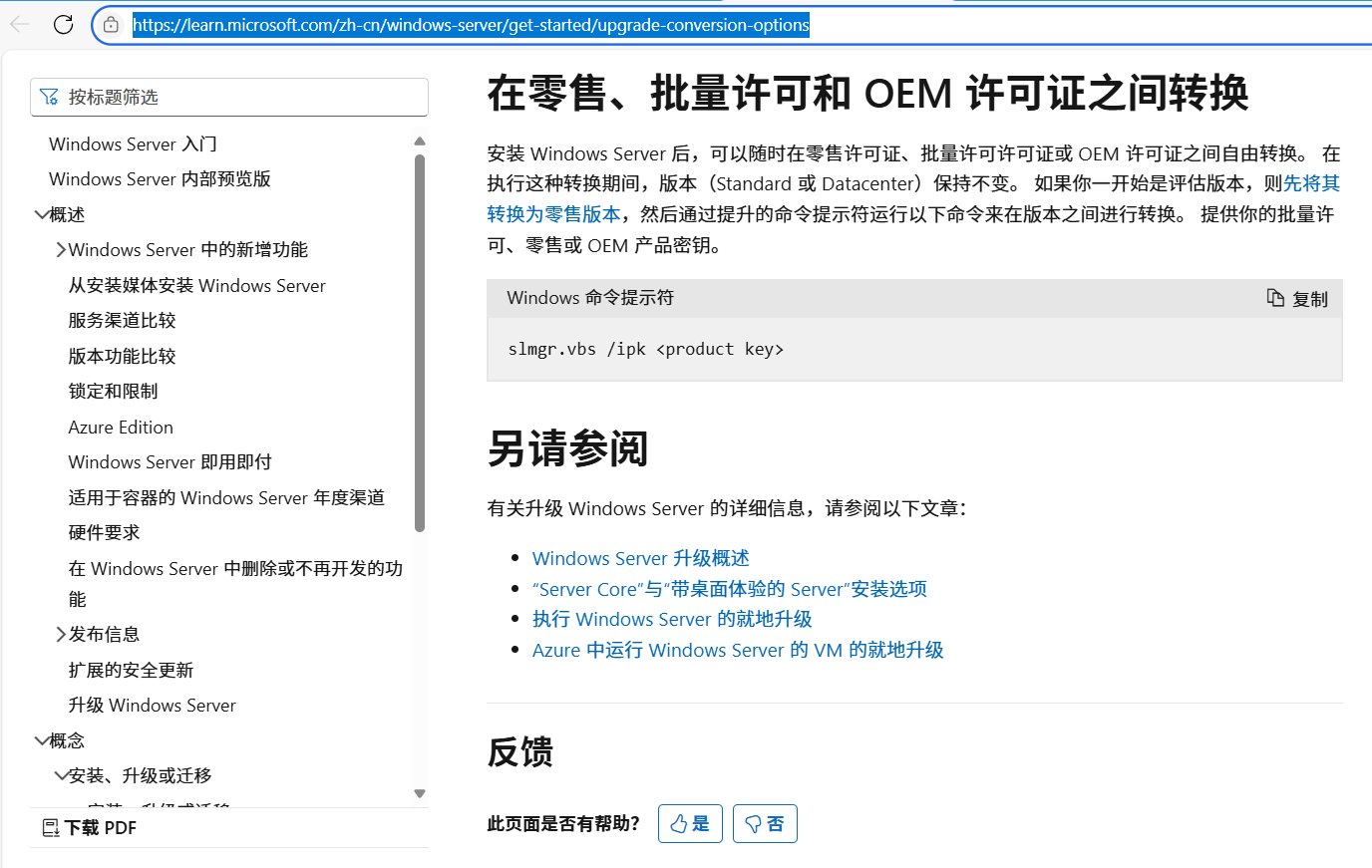Open 锁定和限制 page
Image resolution: width=1372 pixels, height=868 pixels.
click(113, 391)
